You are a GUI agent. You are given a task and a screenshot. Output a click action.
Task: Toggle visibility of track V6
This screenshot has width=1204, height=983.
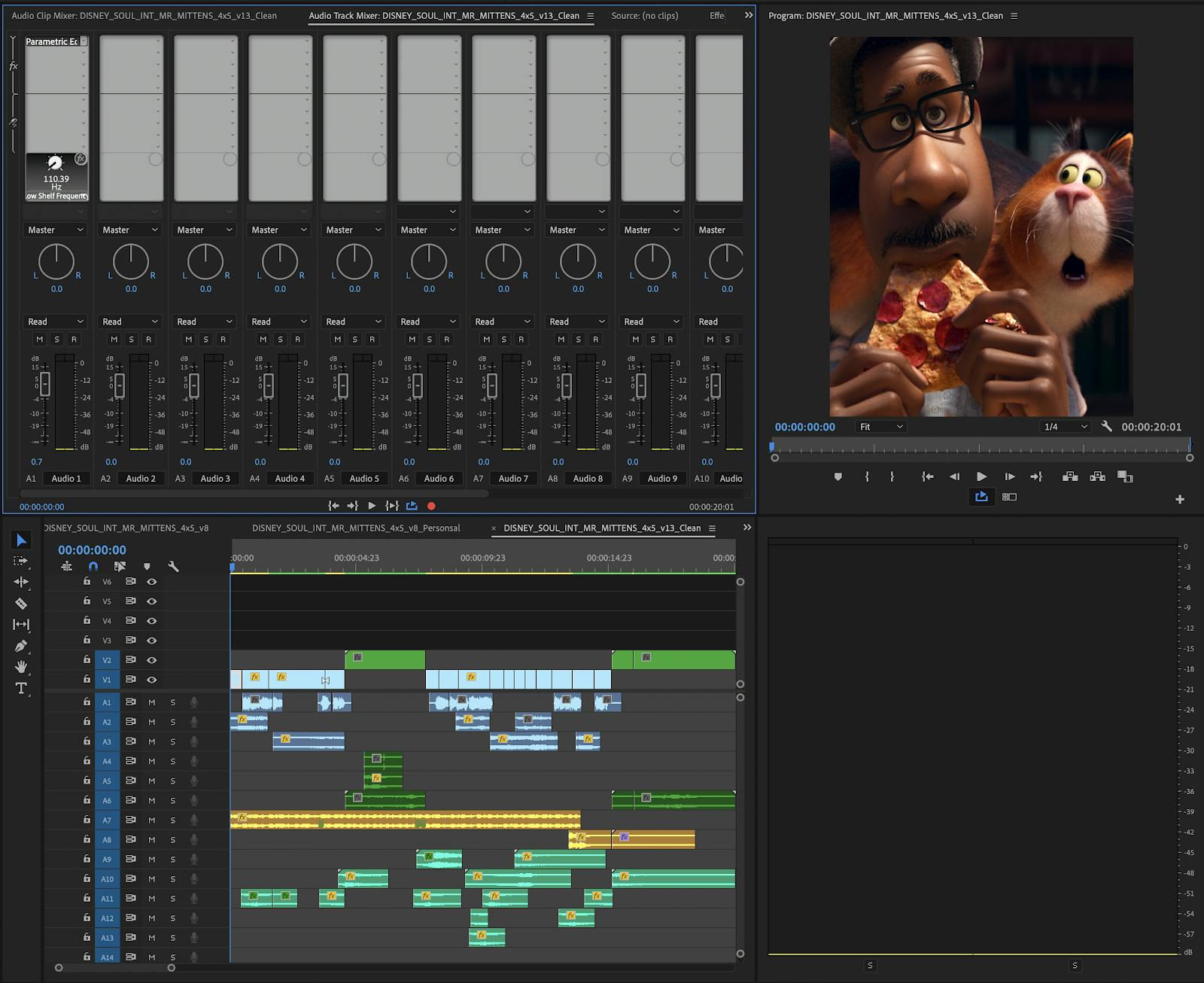[x=152, y=581]
